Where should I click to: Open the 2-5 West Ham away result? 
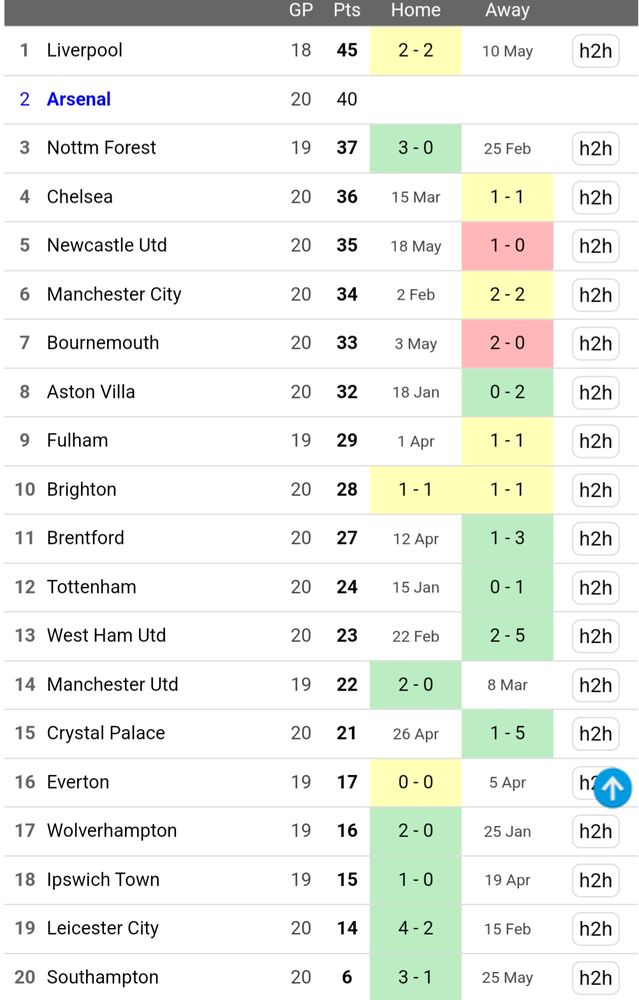507,636
